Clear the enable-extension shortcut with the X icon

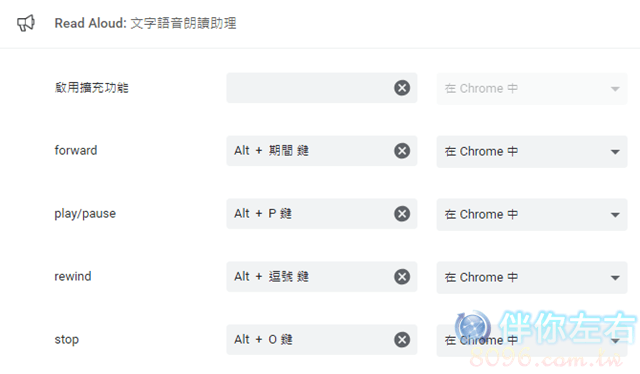(402, 88)
